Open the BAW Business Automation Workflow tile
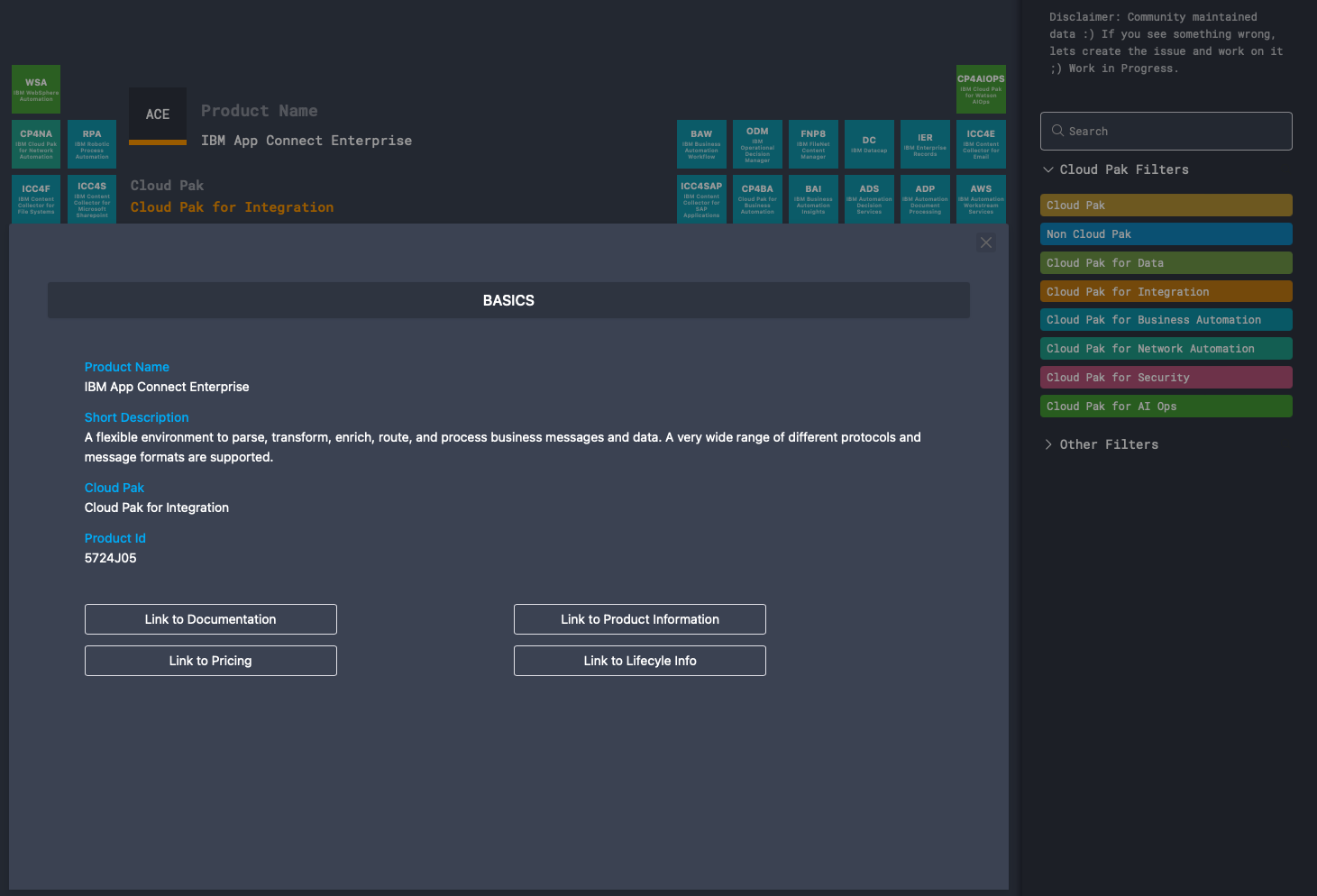This screenshot has width=1317, height=896. tap(701, 144)
